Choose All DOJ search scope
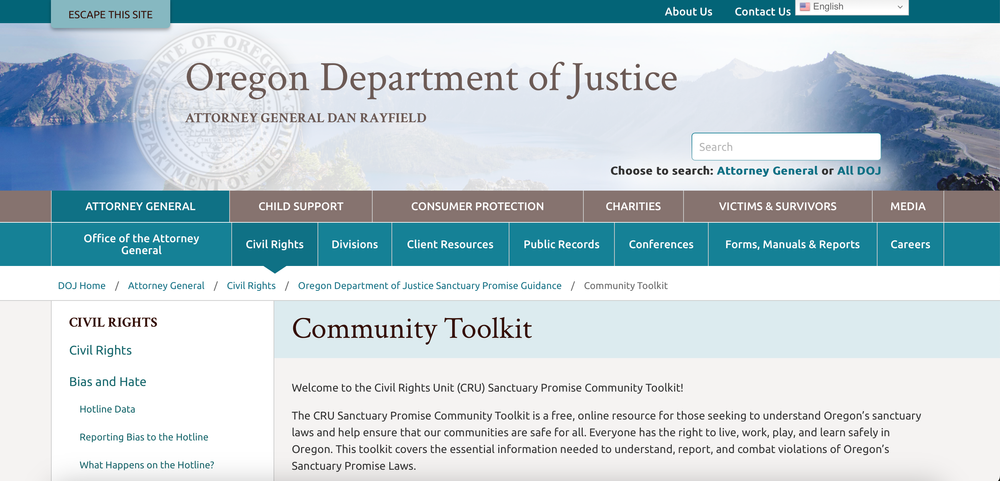Image resolution: width=1000 pixels, height=481 pixels. coord(858,171)
